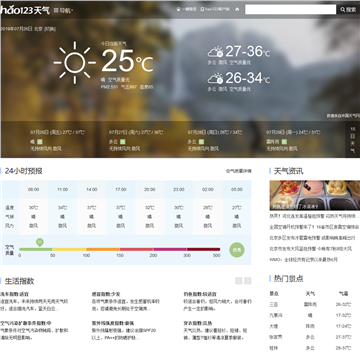Click the 热门景点 section heading

pos(288,279)
